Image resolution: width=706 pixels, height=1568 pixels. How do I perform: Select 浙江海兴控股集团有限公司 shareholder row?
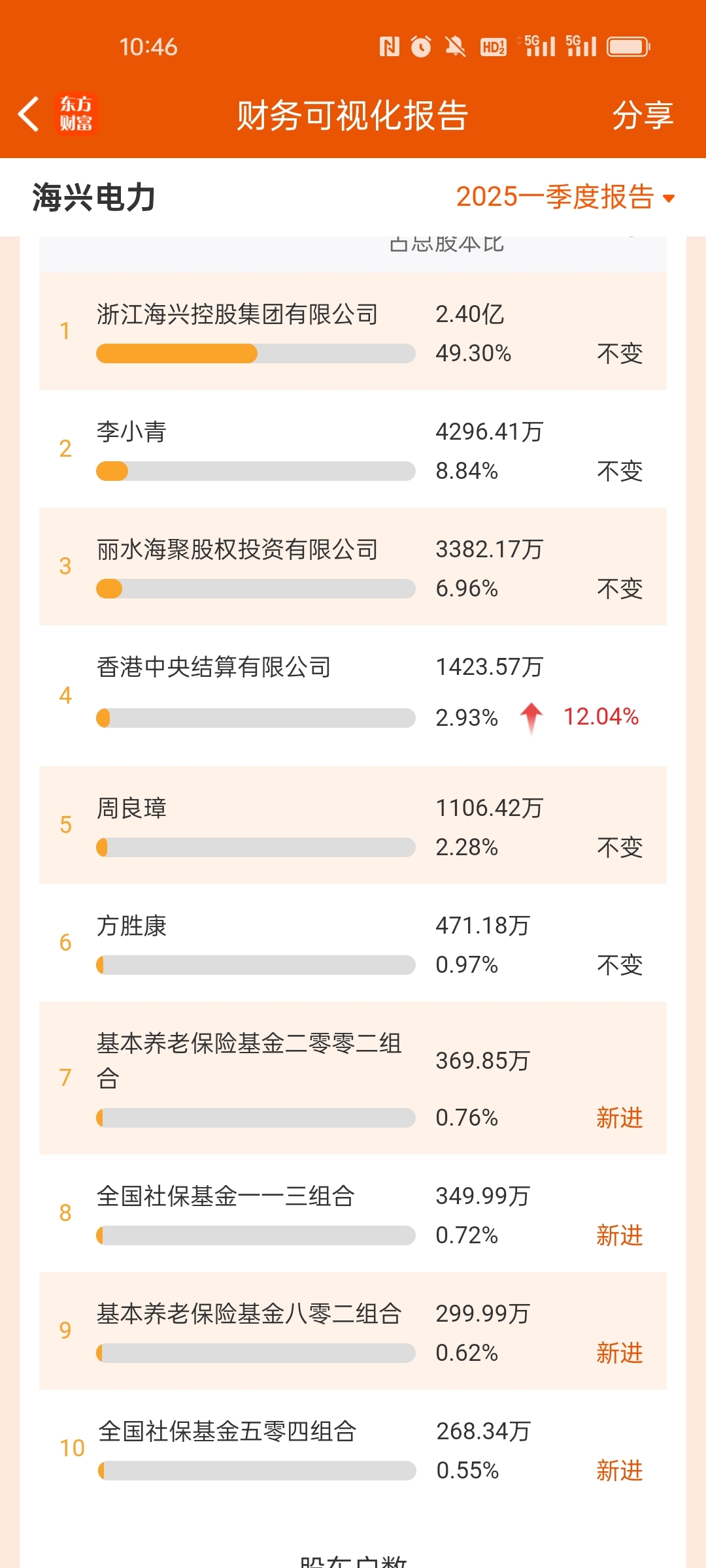353,332
